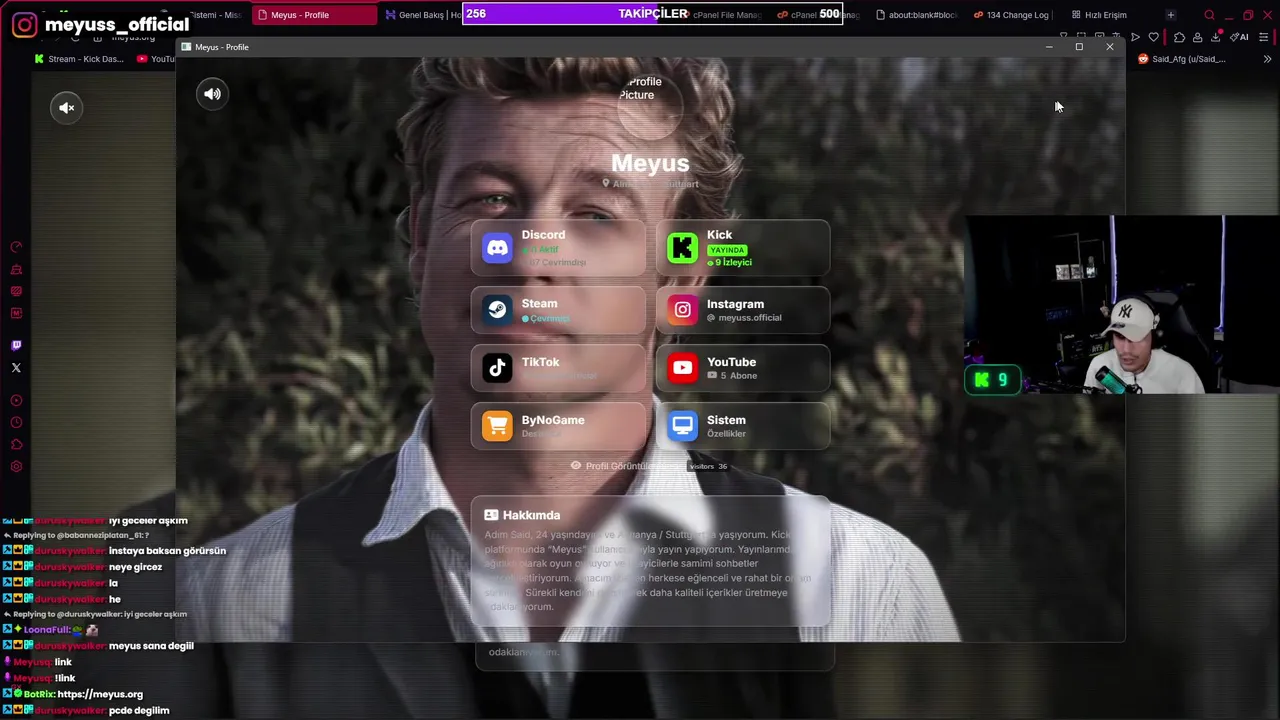The width and height of the screenshot is (1280, 720).
Task: Open the Said_Afg Reddit bookmark
Action: pos(1182,59)
